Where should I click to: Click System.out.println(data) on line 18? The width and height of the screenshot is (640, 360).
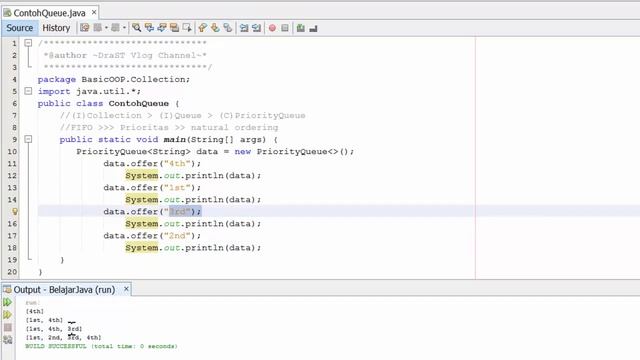[x=193, y=248]
